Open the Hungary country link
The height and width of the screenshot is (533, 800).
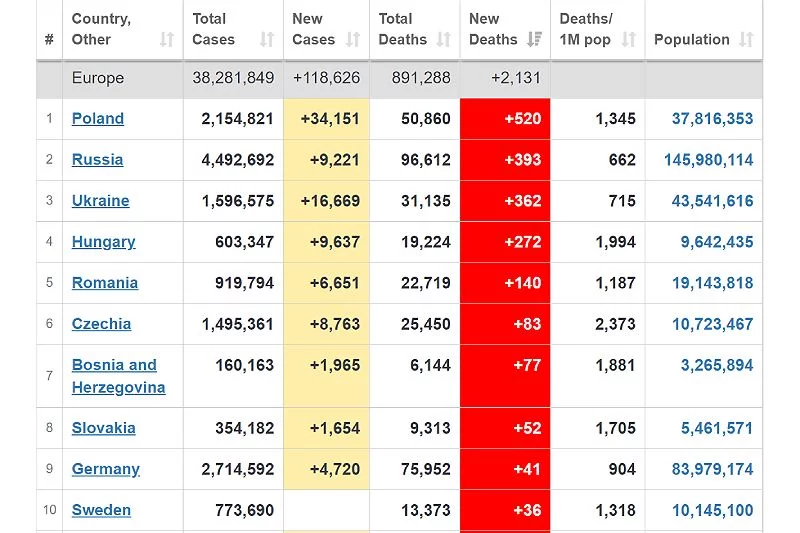(x=104, y=242)
